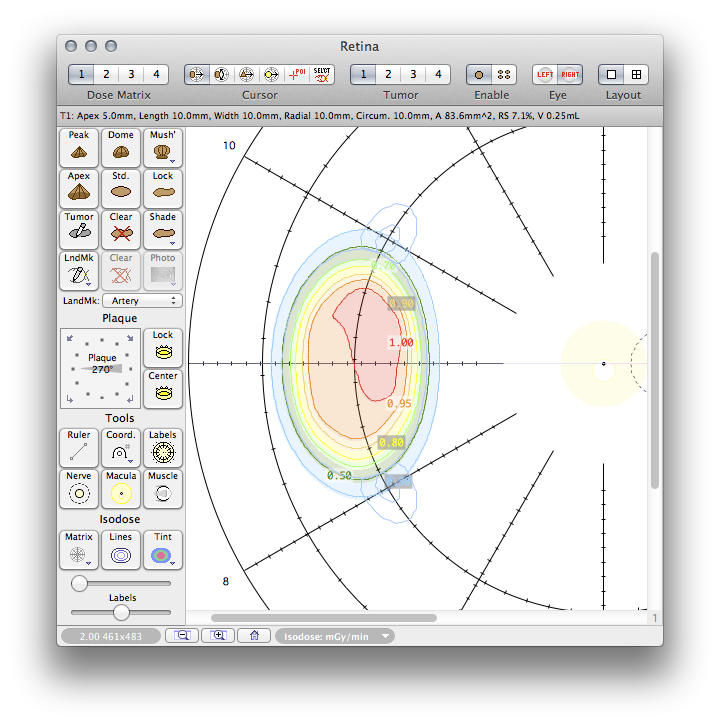Toggle the Muscle display
720x725 pixels.
tap(163, 489)
